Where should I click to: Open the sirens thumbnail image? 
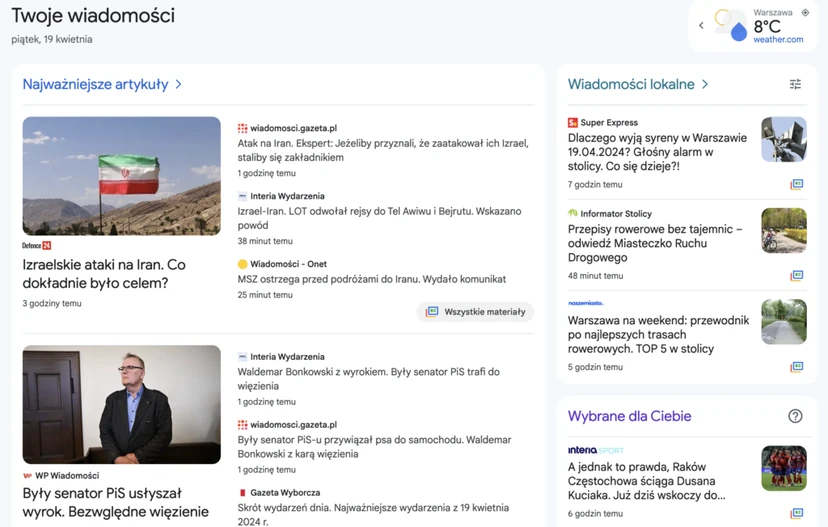click(784, 139)
